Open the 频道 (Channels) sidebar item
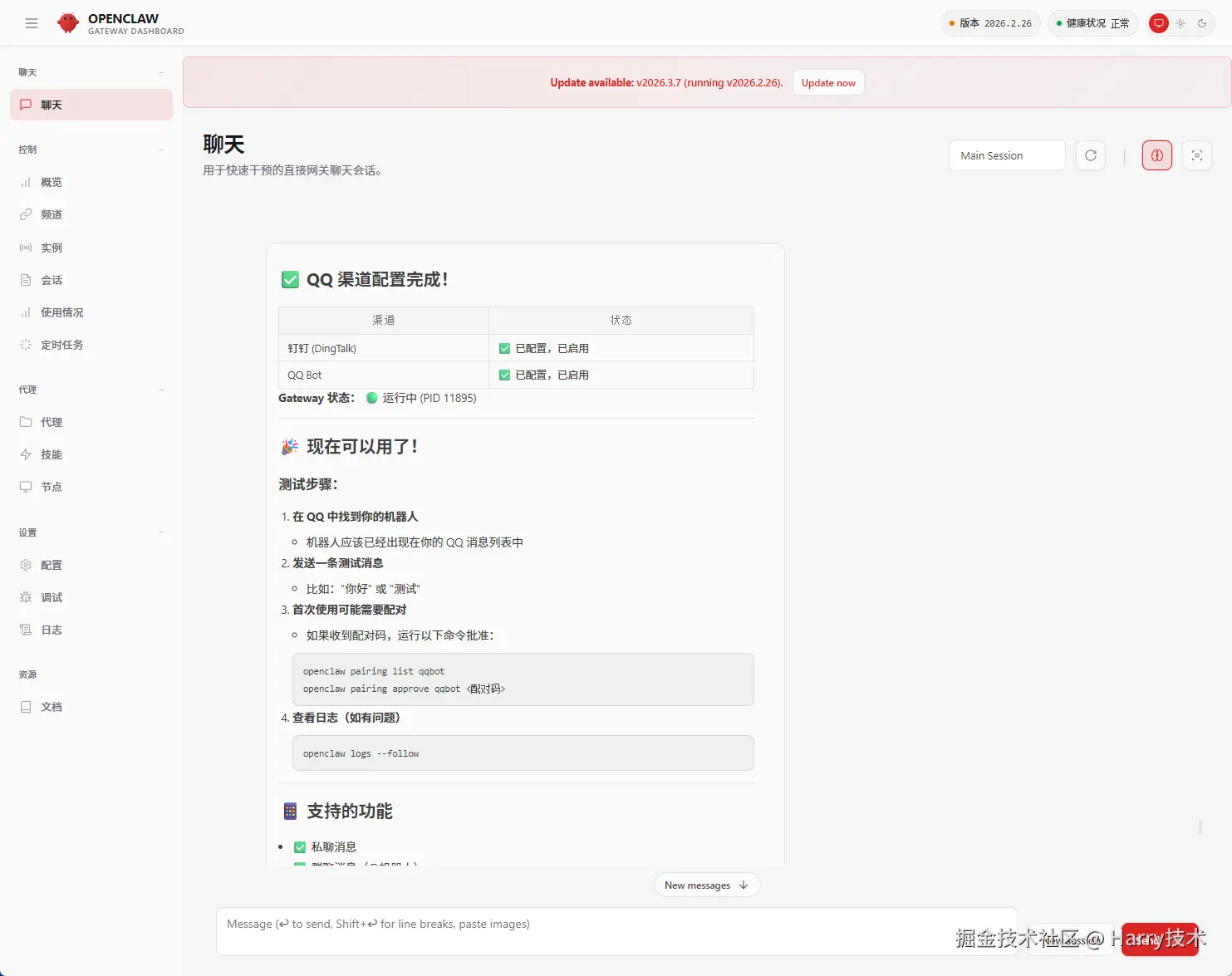Viewport: 1232px width, 976px height. [x=52, y=214]
